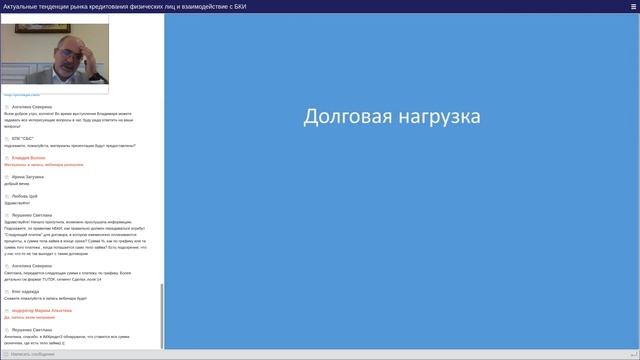This screenshot has height=360, width=640.
Task: Open the hamburger menu in the title bar
Action: (x=633, y=7)
